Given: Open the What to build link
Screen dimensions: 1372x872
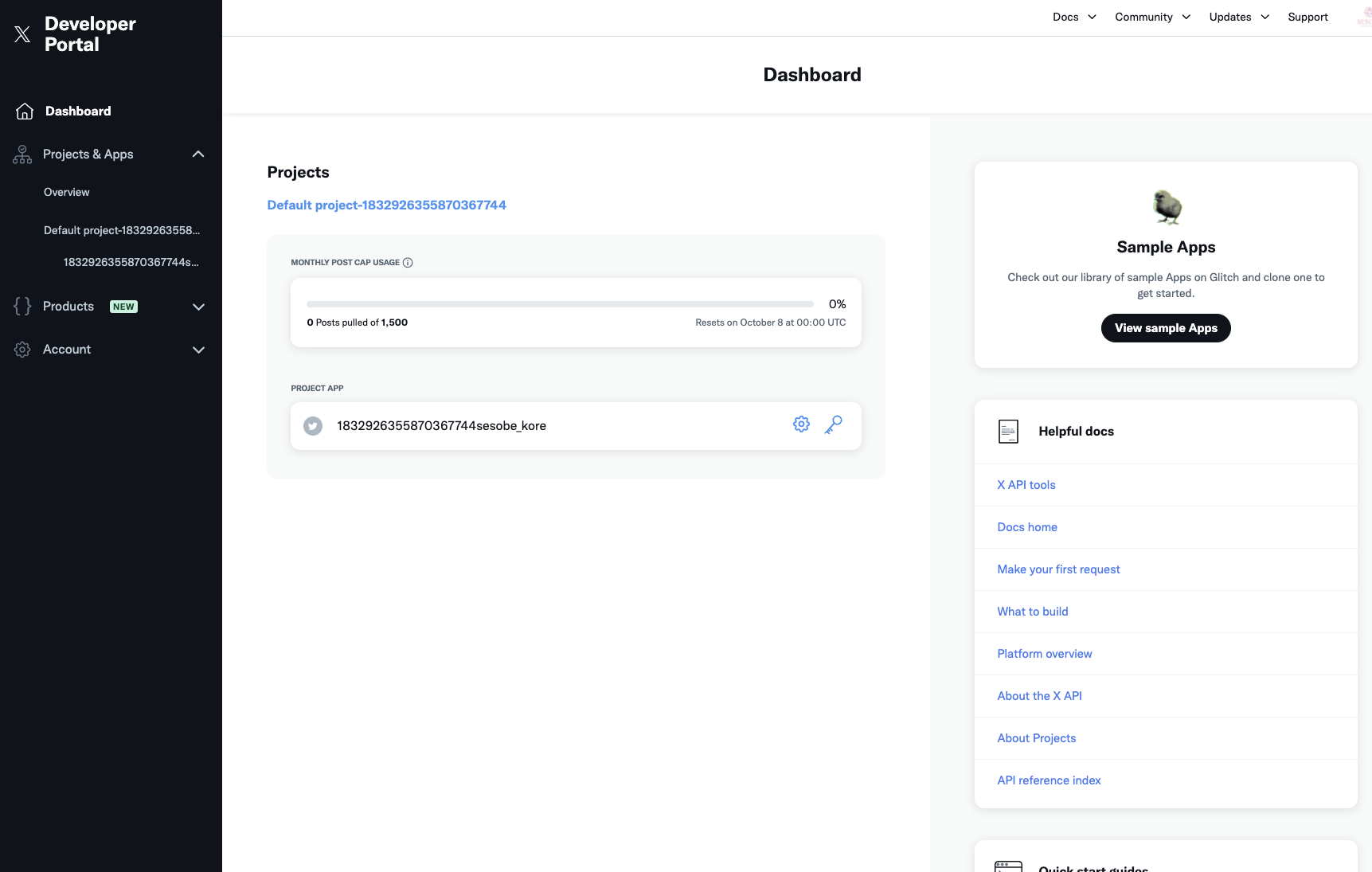Looking at the screenshot, I should coord(1033,612).
